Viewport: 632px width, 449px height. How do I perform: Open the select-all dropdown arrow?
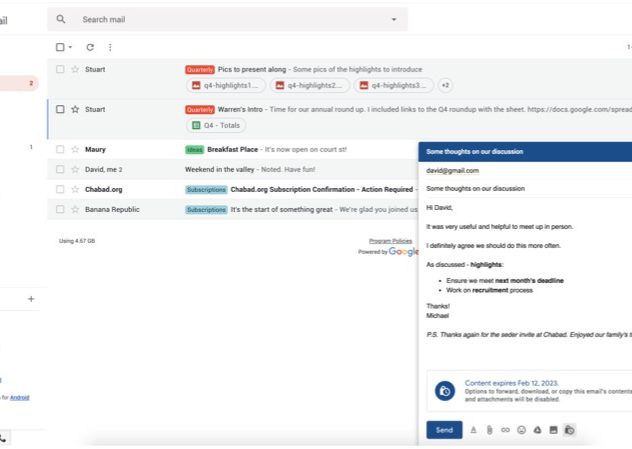pyautogui.click(x=70, y=47)
